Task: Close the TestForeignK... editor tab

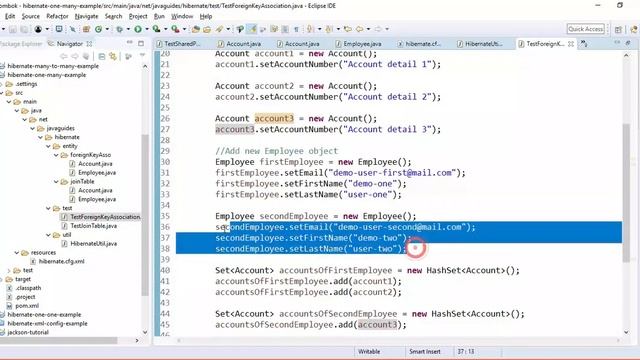Action: 571,44
